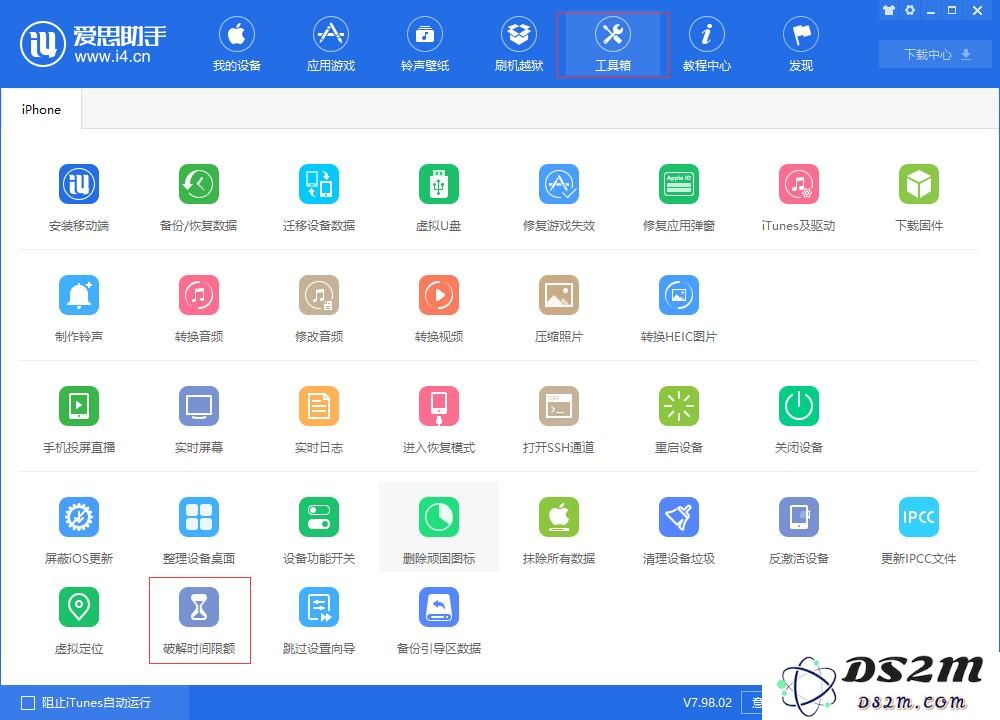Open the 打开SSH通道 tool
The width and height of the screenshot is (1000, 720).
(x=559, y=420)
